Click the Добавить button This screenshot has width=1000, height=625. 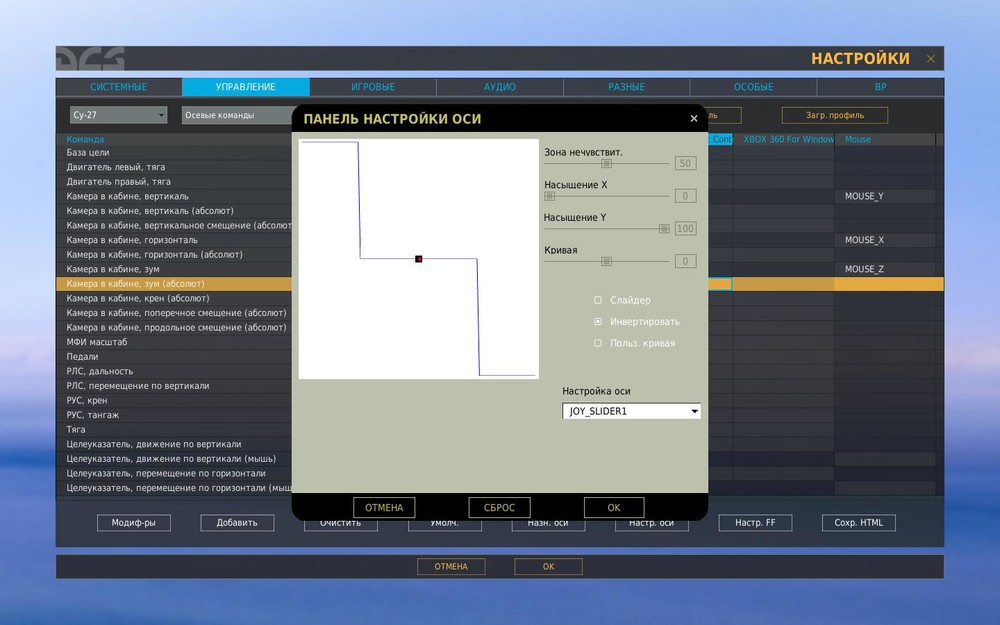pyautogui.click(x=237, y=523)
